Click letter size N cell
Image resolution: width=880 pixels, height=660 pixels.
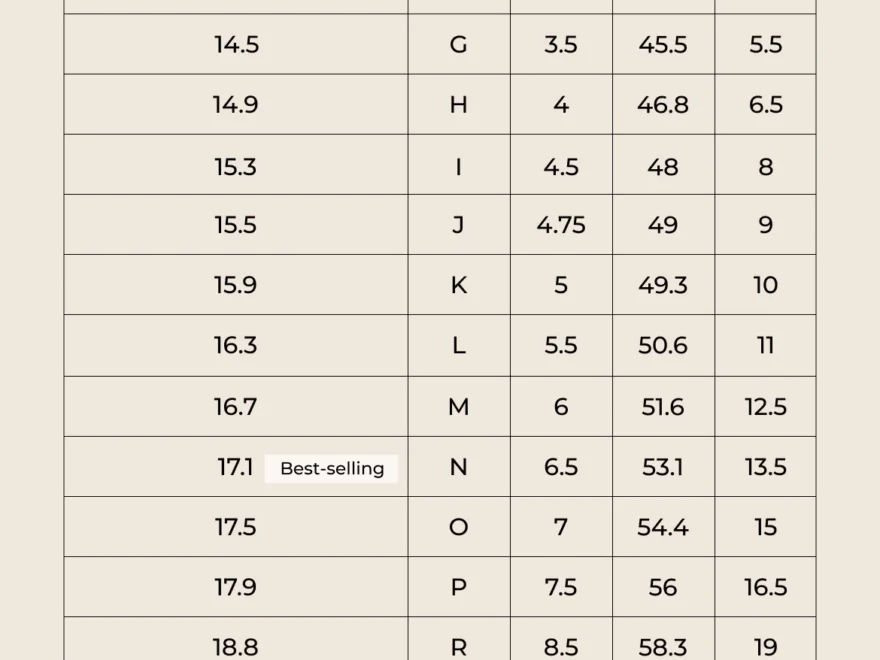point(459,467)
